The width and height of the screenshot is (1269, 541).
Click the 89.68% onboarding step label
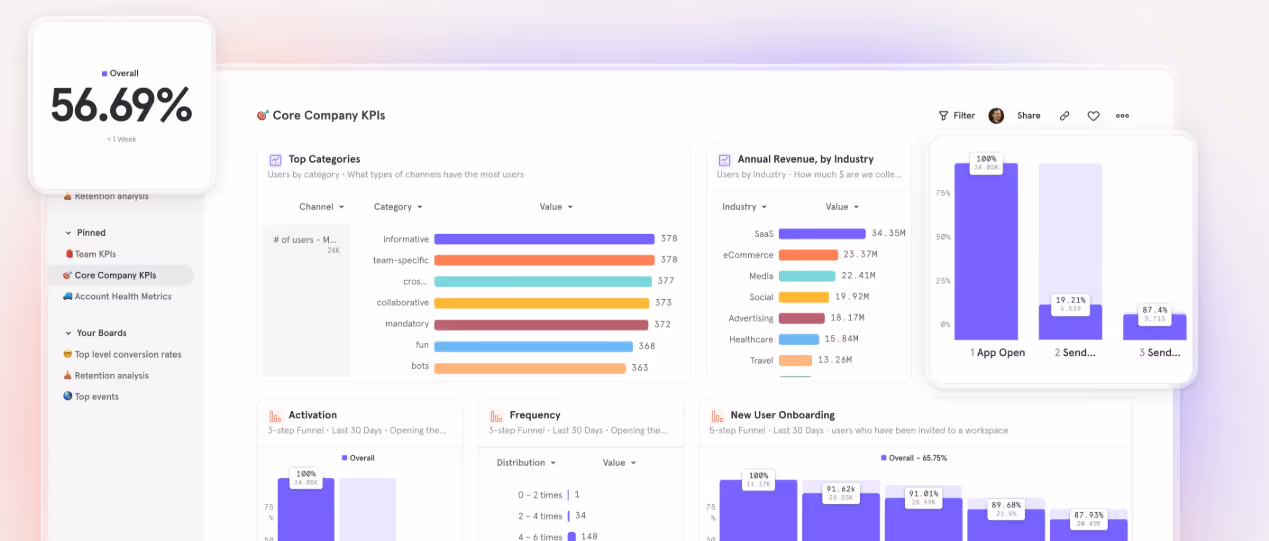(1005, 508)
